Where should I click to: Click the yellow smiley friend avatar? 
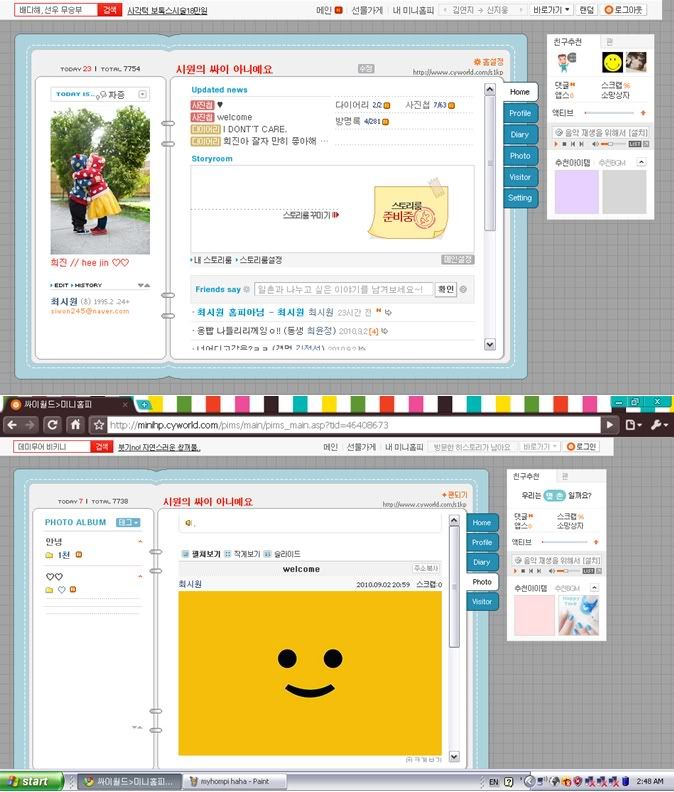(611, 62)
